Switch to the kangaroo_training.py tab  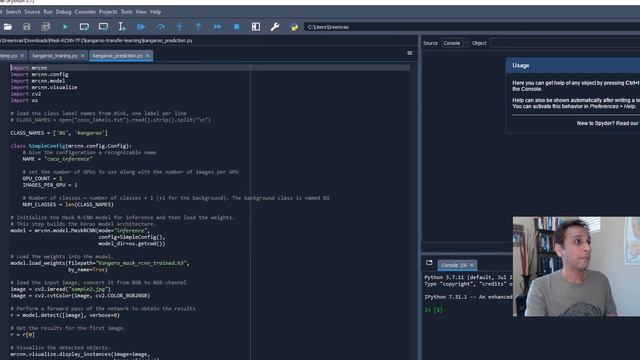(x=55, y=56)
